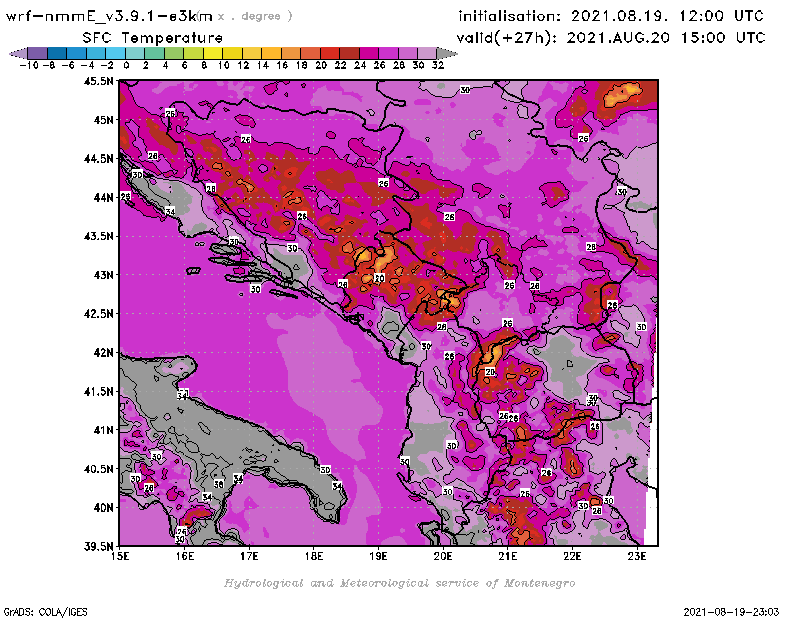Select the 22 to 24 dark red legend swatch

click(x=349, y=53)
